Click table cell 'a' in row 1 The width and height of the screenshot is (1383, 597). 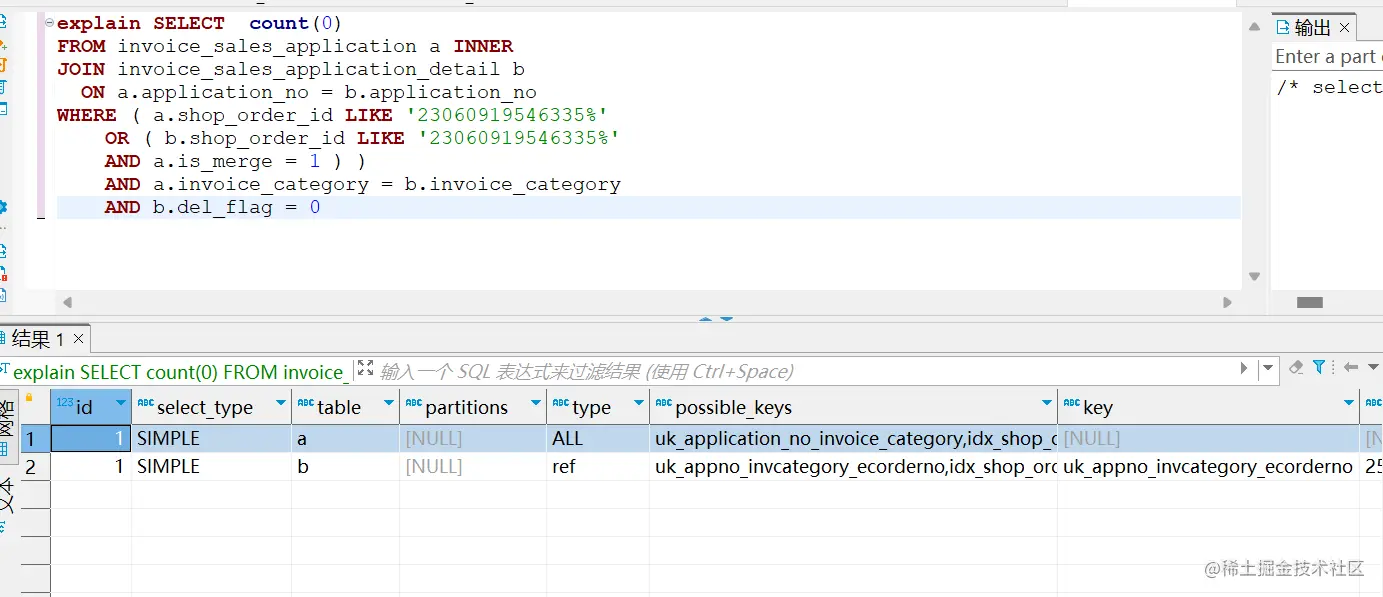[x=345, y=438]
